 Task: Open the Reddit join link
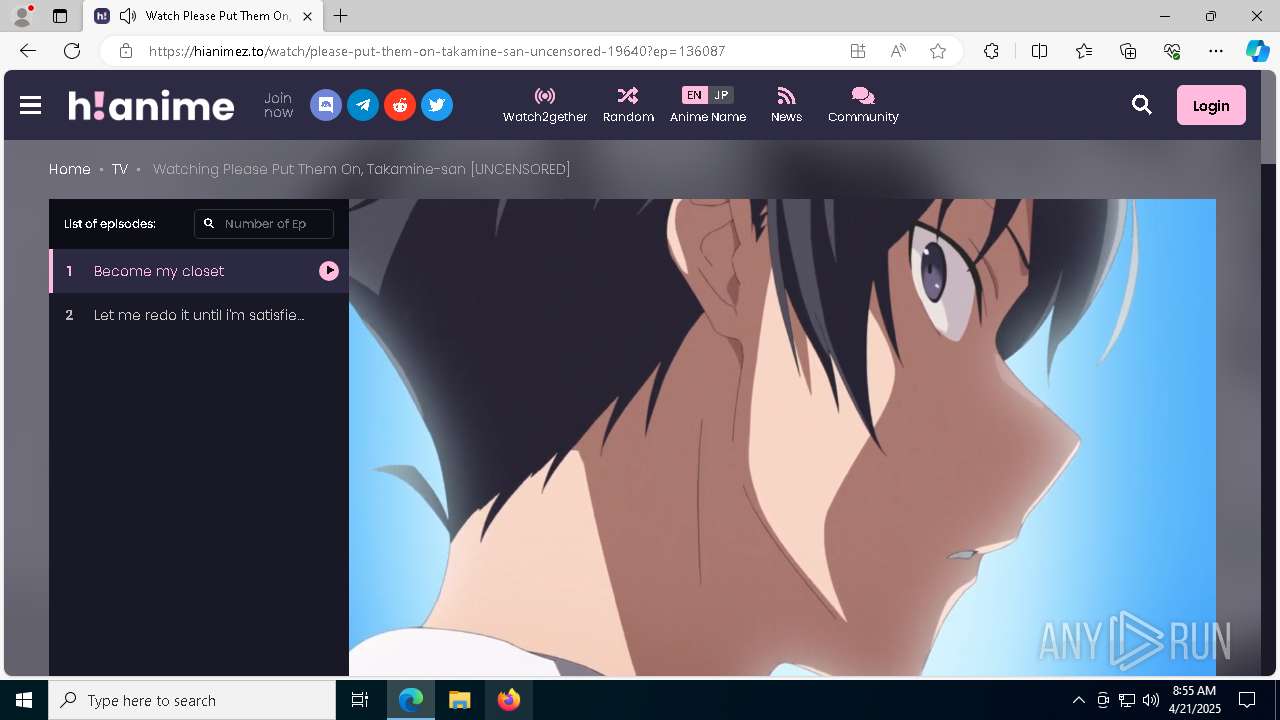pos(400,105)
